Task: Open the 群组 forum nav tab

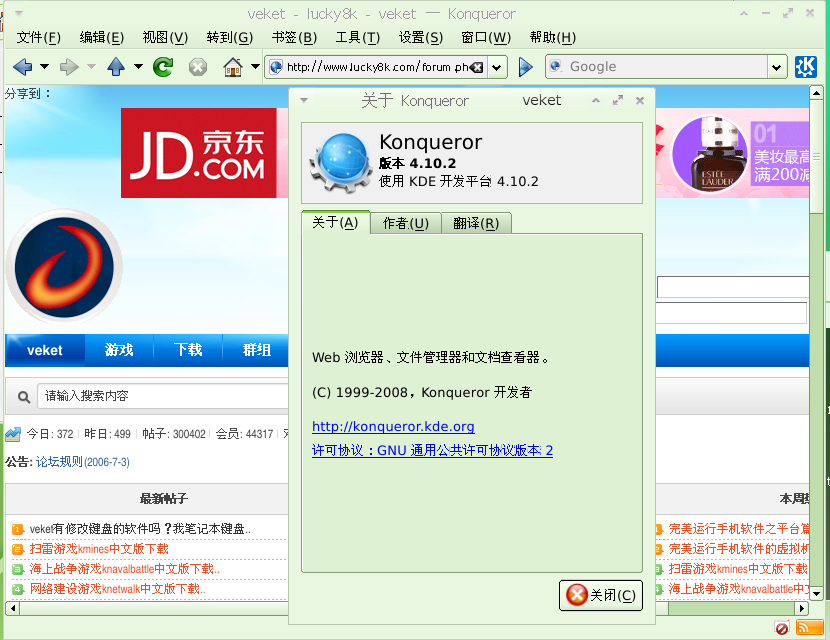Action: click(257, 350)
